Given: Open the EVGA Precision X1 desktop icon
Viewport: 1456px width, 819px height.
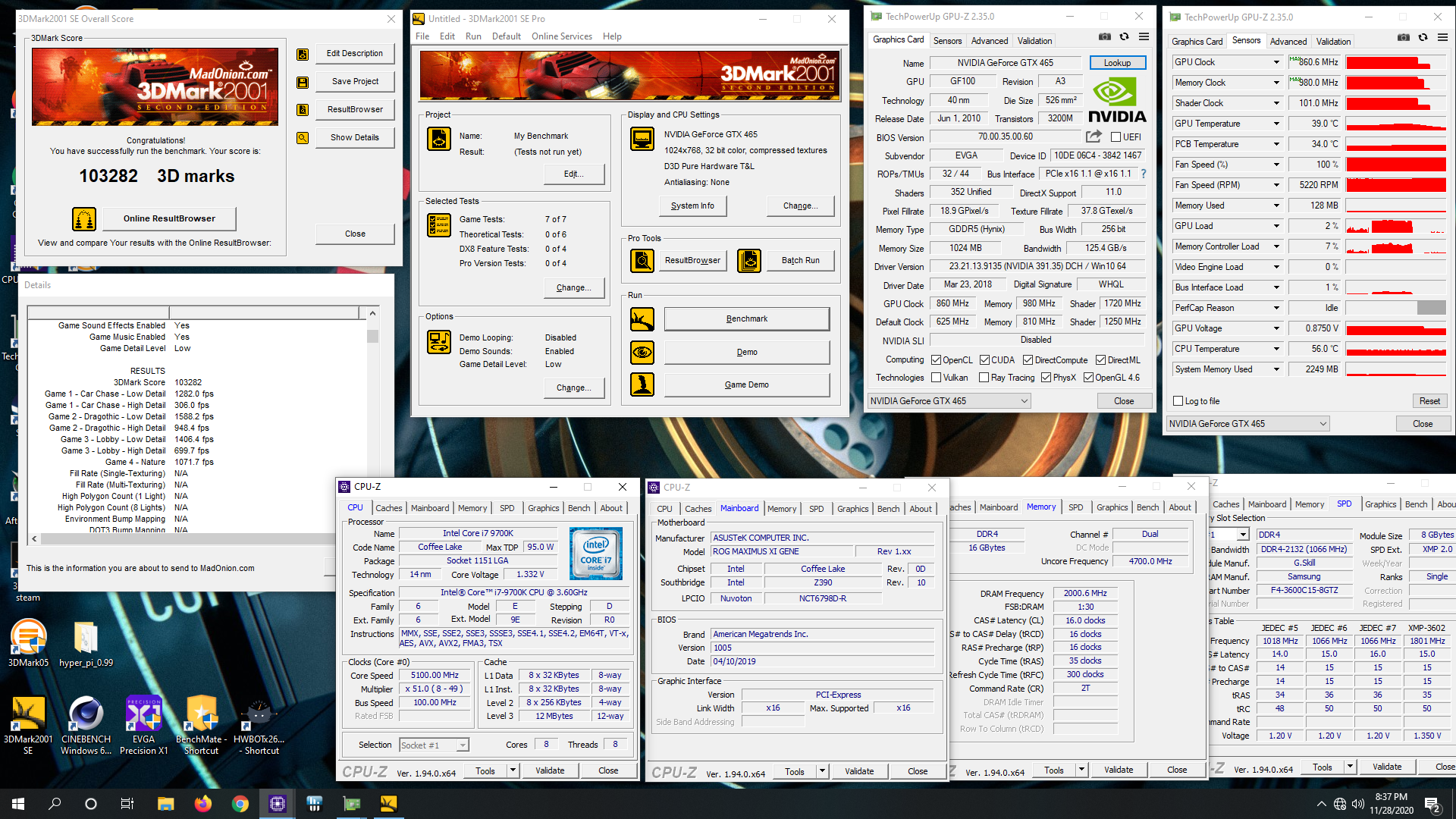Looking at the screenshot, I should (x=143, y=725).
